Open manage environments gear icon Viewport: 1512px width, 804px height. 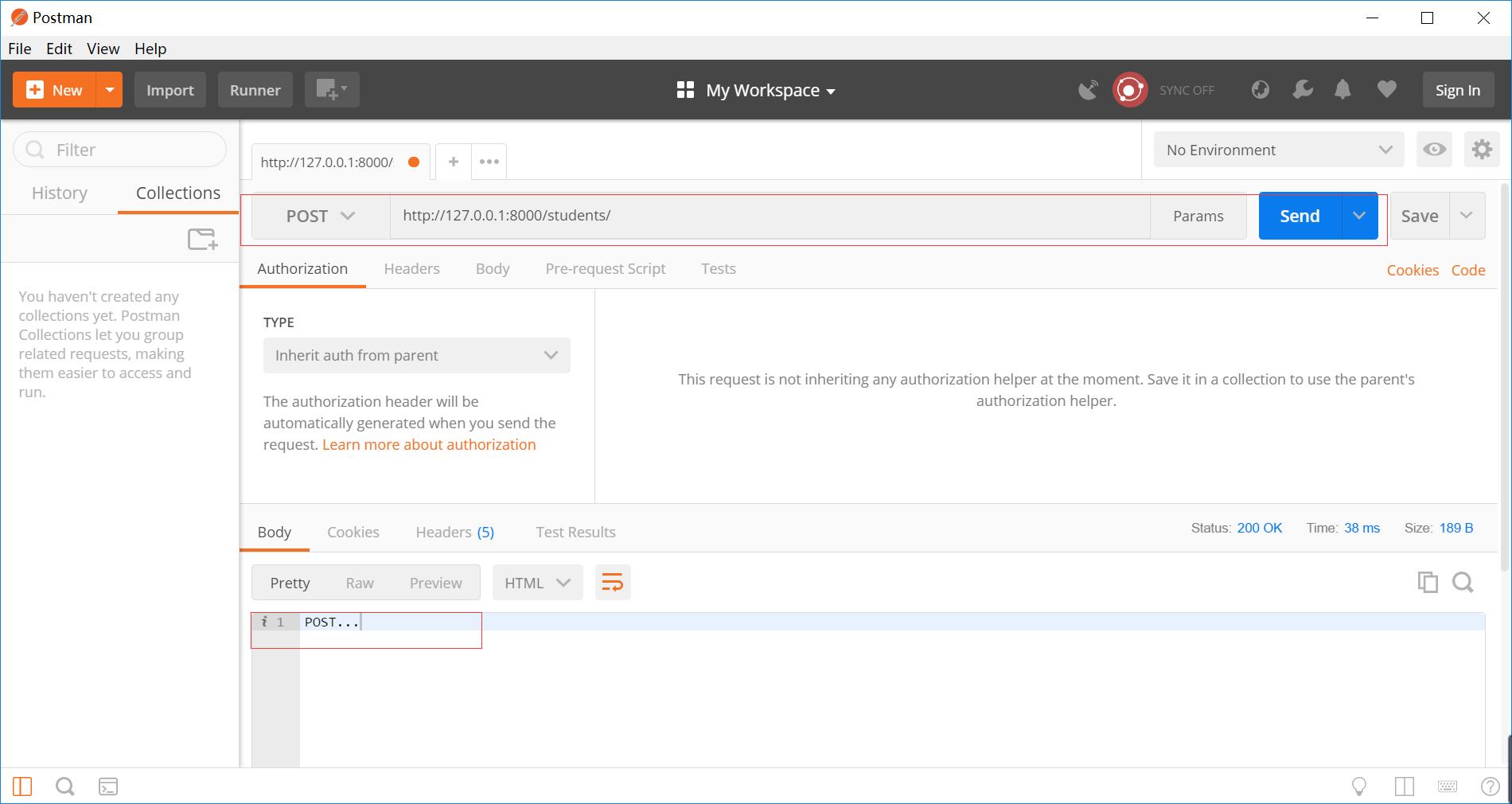coord(1482,150)
